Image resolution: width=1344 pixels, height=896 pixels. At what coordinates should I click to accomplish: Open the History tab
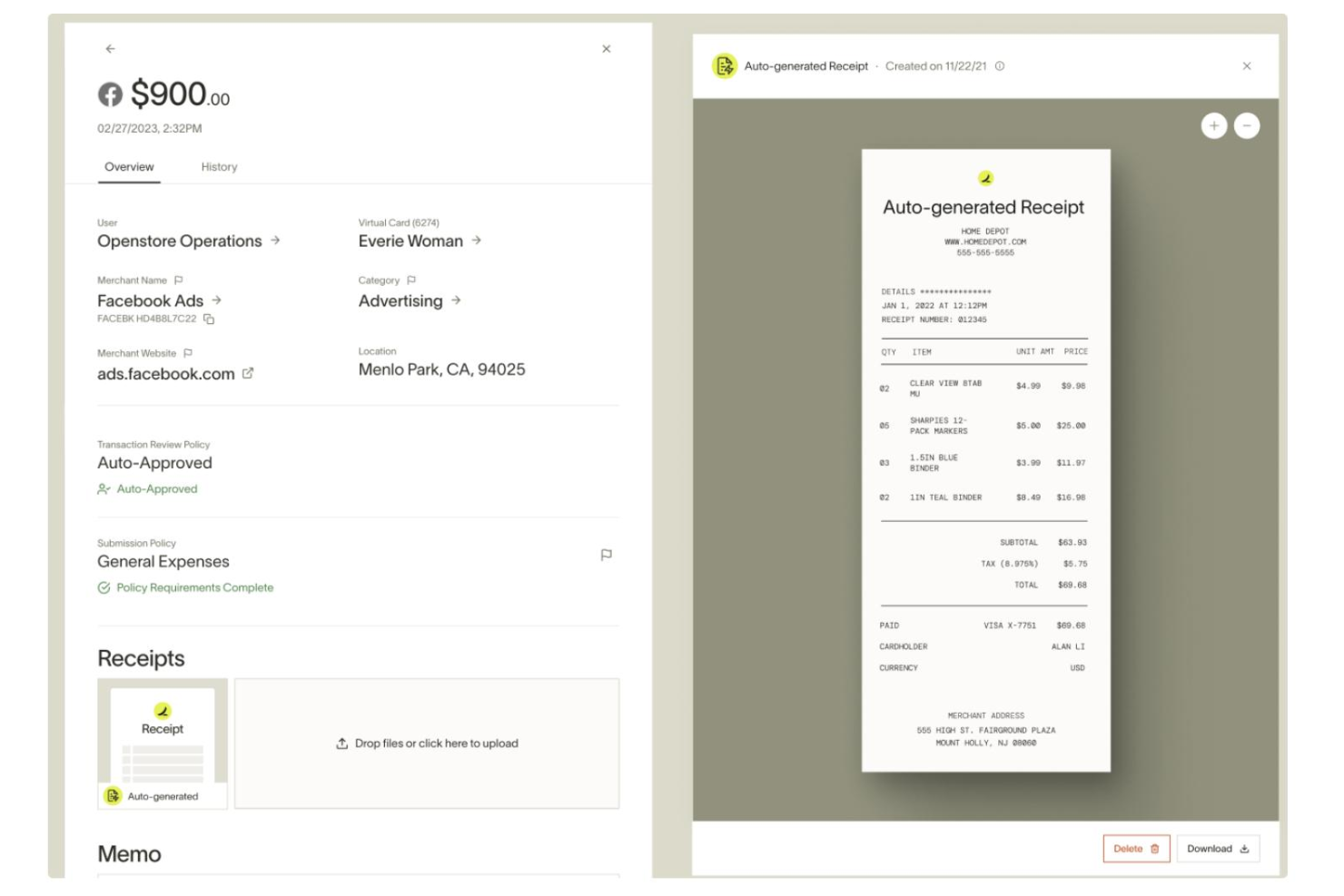coord(219,167)
